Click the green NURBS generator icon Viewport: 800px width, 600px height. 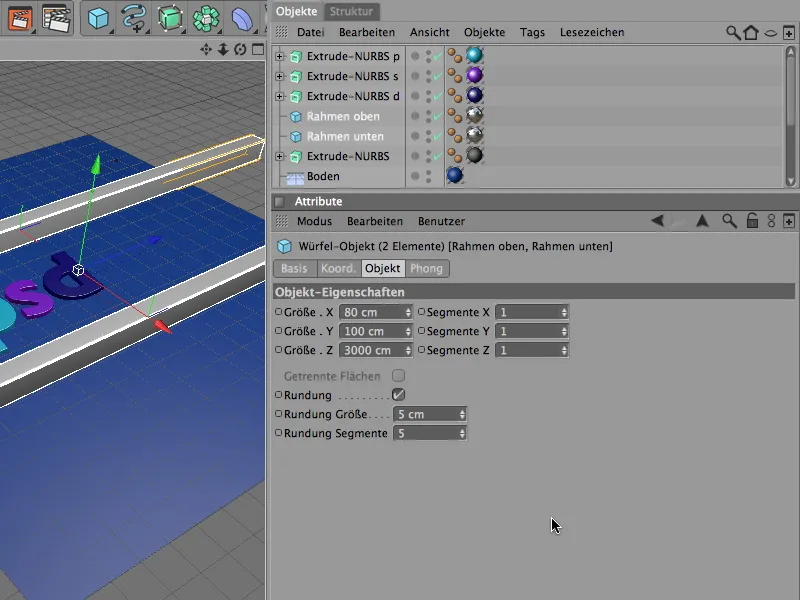coord(170,18)
